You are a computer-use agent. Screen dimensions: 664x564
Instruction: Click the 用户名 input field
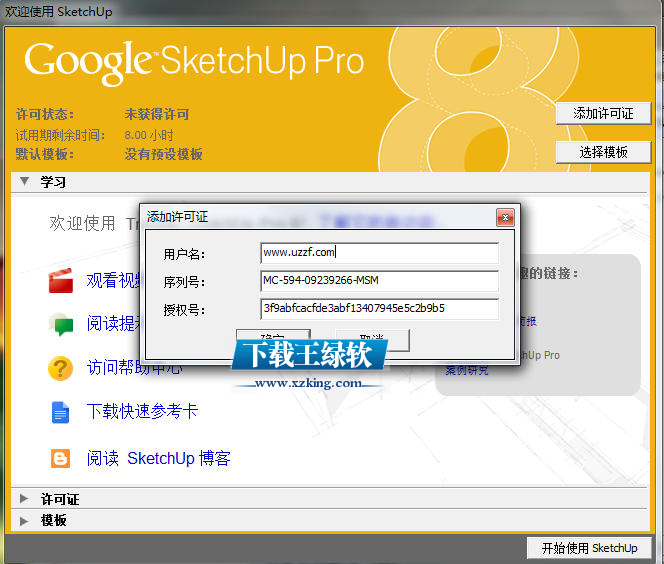pyautogui.click(x=379, y=253)
